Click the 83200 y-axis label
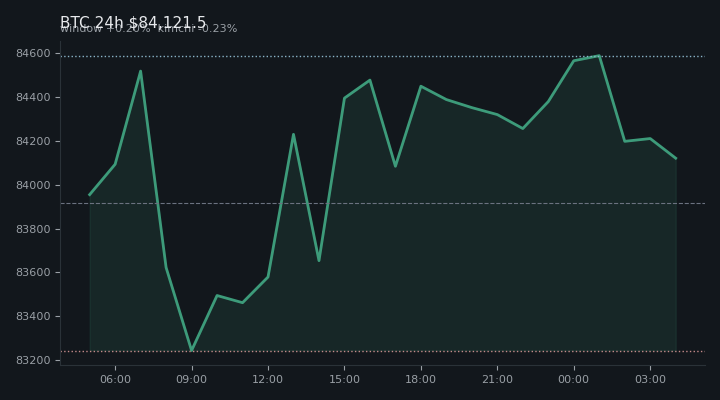The width and height of the screenshot is (720, 400). pyautogui.click(x=33, y=361)
